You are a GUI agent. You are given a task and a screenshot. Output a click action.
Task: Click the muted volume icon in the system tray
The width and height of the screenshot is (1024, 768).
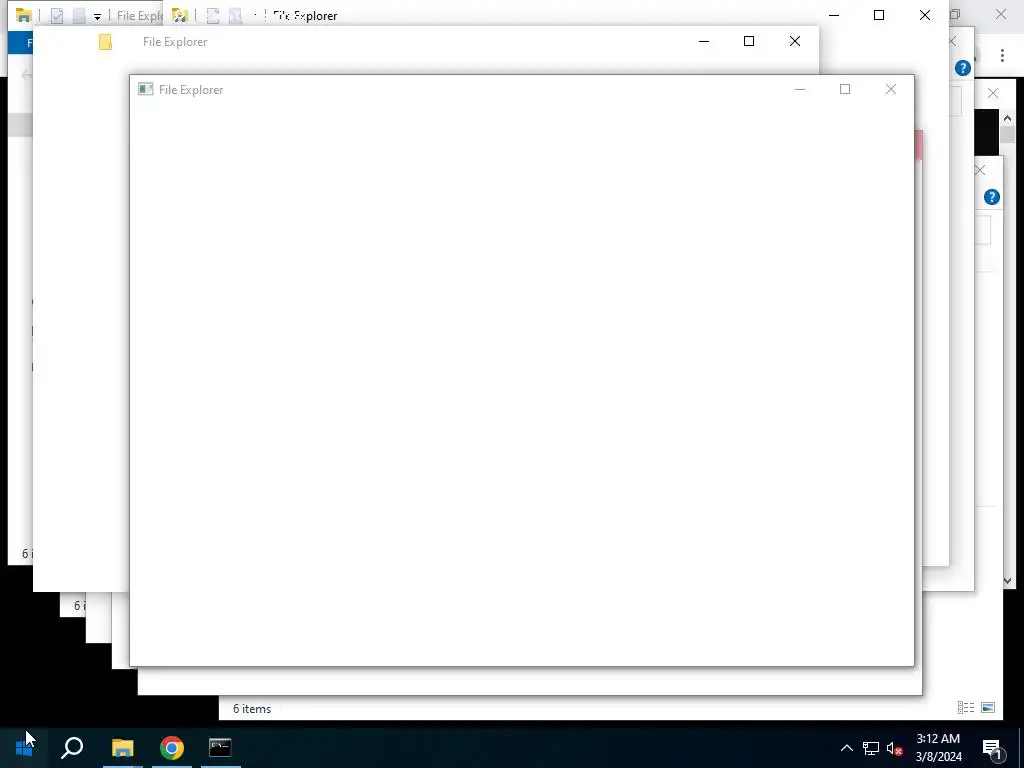895,749
